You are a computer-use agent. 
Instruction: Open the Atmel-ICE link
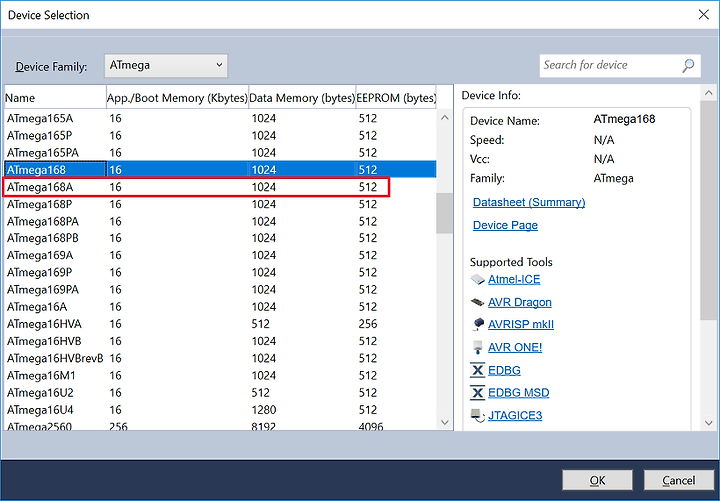[514, 279]
